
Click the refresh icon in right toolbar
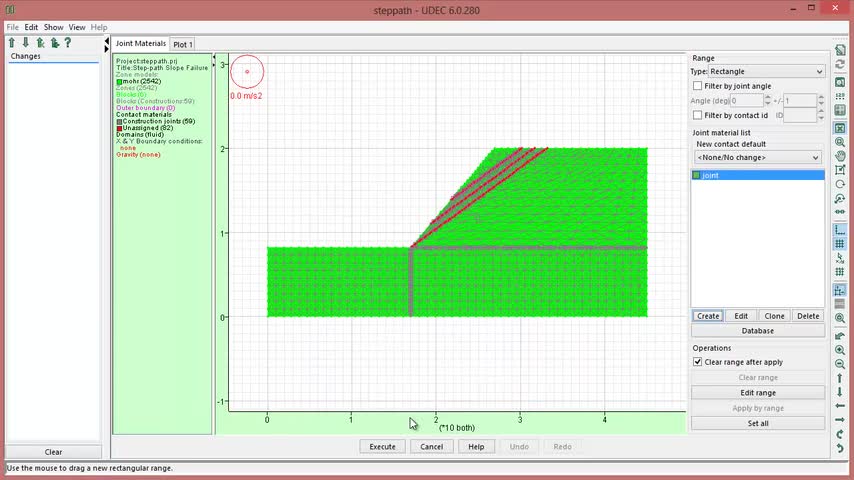[x=840, y=64]
